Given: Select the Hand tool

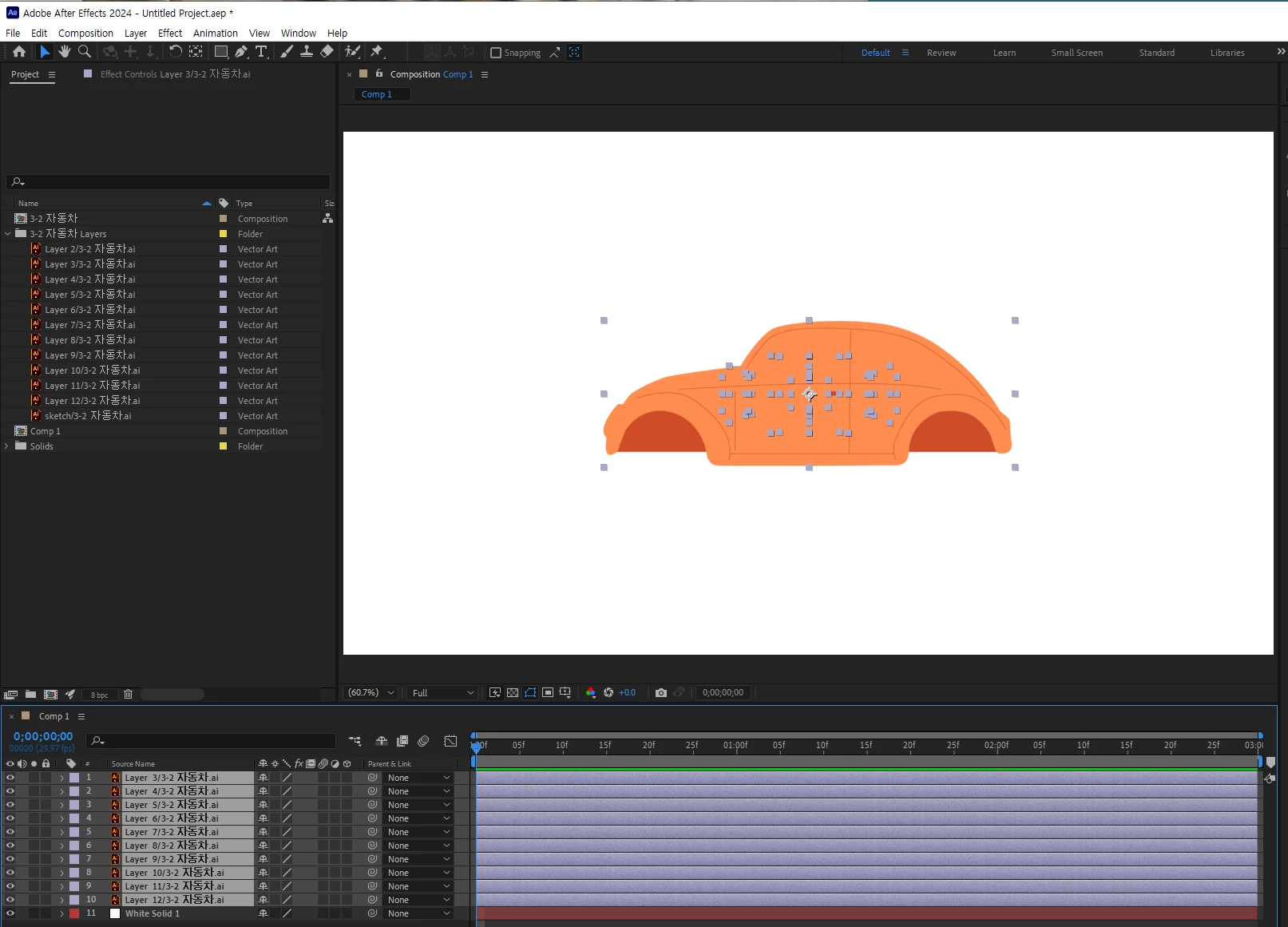Looking at the screenshot, I should tap(65, 52).
